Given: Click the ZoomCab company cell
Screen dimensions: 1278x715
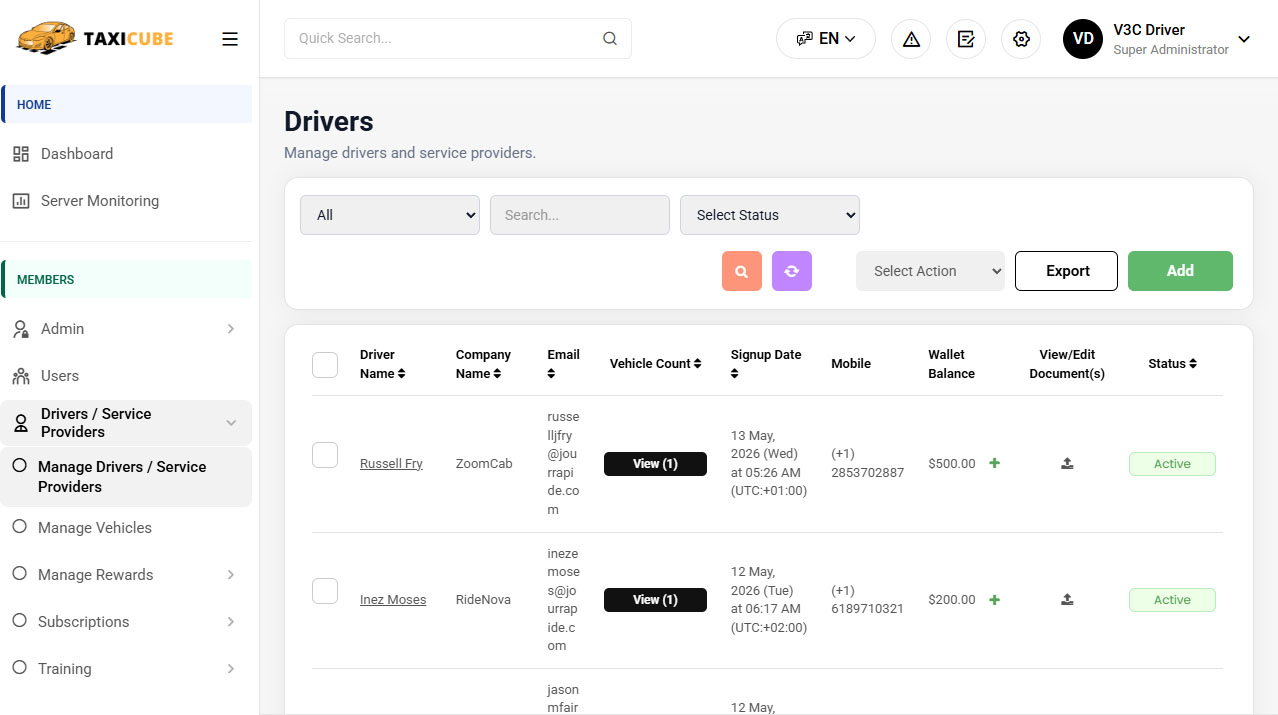Looking at the screenshot, I should click(x=483, y=464).
